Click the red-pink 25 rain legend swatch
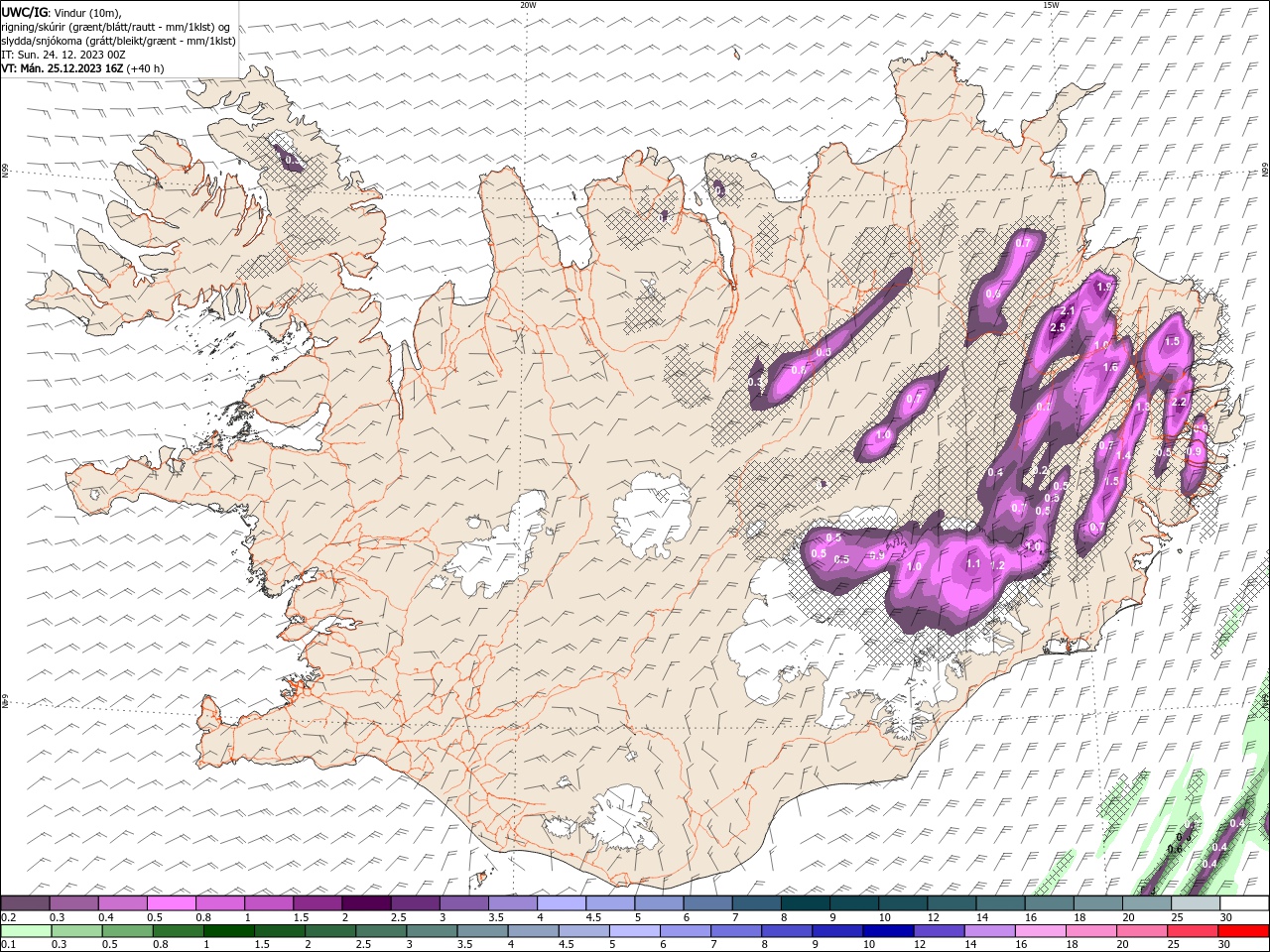This screenshot has width=1270, height=952. (x=1191, y=931)
